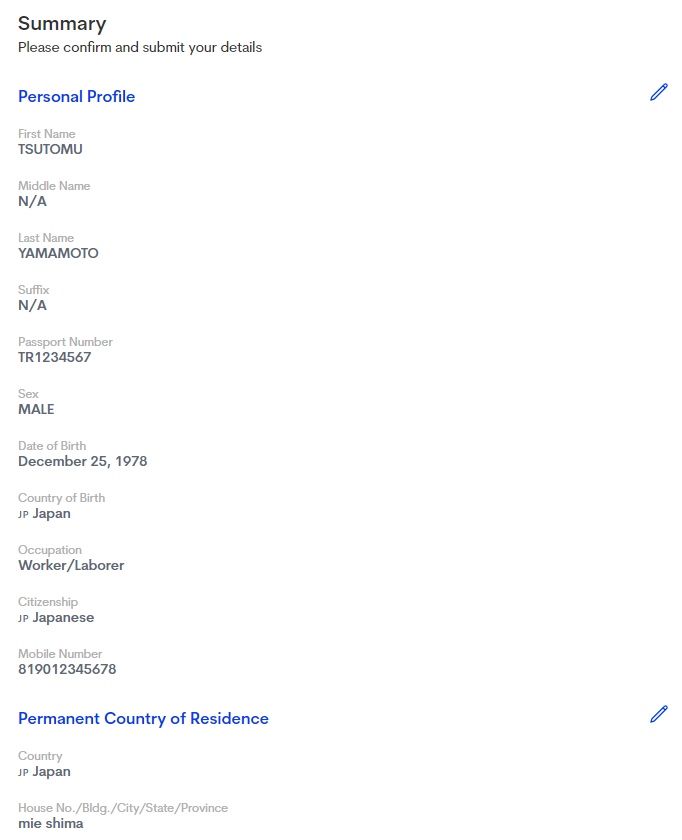Click the N/A value under Suffix

[32, 306]
